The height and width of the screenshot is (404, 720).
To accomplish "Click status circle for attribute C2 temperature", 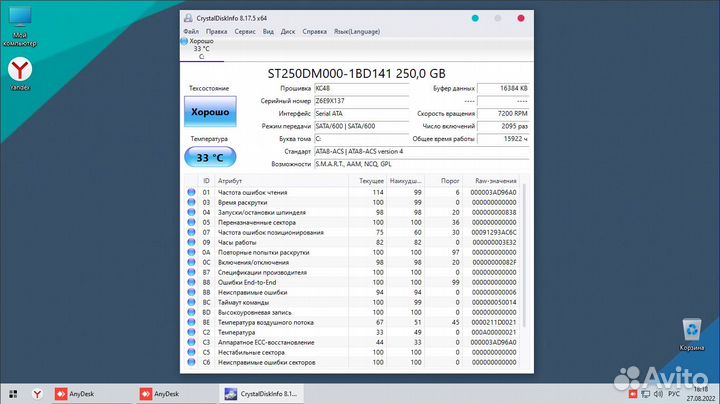I will click(x=192, y=332).
